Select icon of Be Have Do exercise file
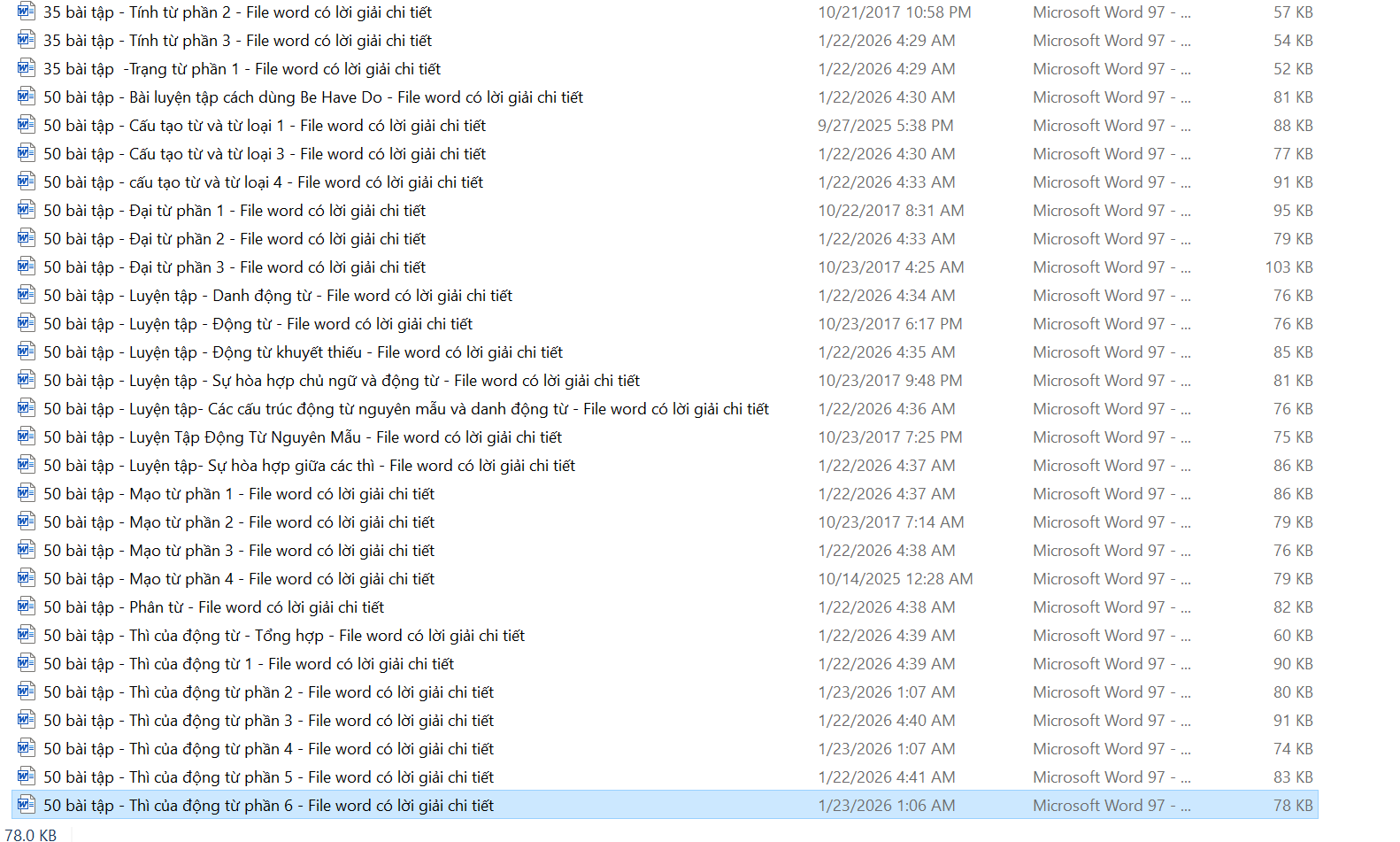Image resolution: width=1400 pixels, height=842 pixels. [27, 97]
